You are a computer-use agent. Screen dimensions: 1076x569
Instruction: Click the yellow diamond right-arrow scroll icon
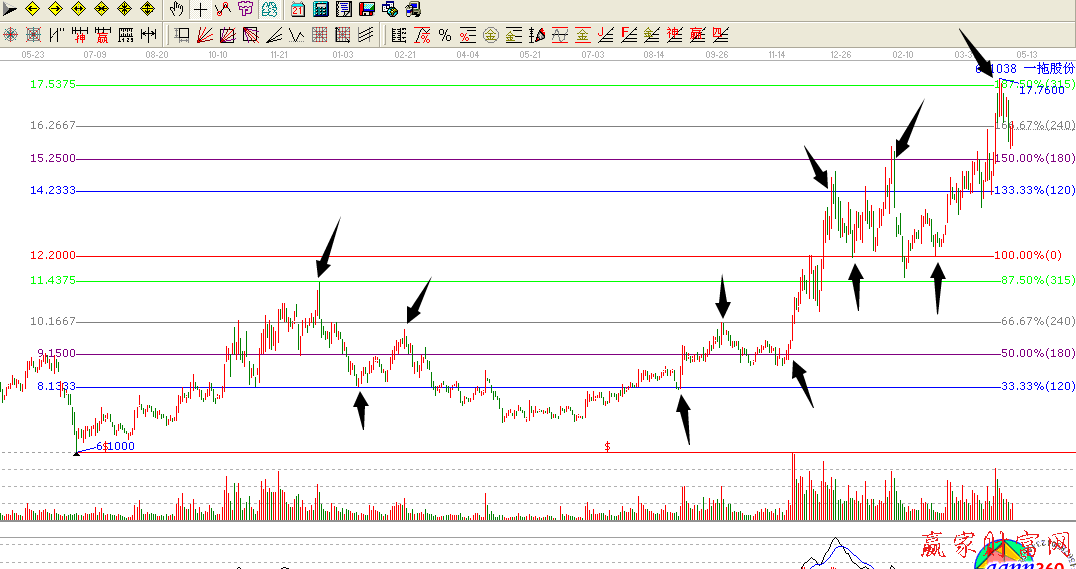[x=55, y=10]
